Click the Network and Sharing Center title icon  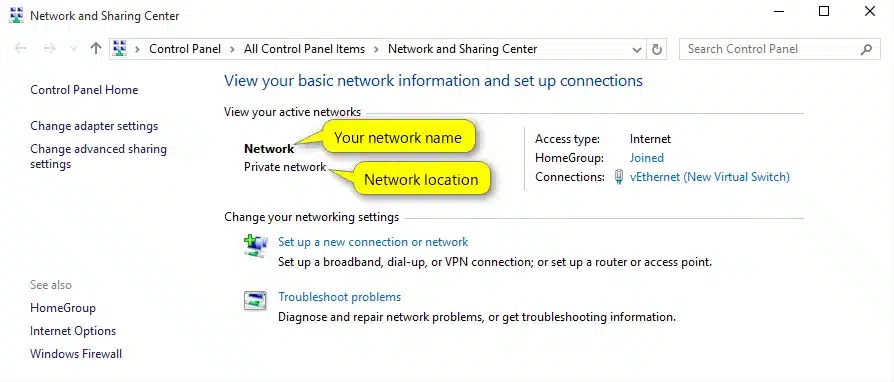16,15
